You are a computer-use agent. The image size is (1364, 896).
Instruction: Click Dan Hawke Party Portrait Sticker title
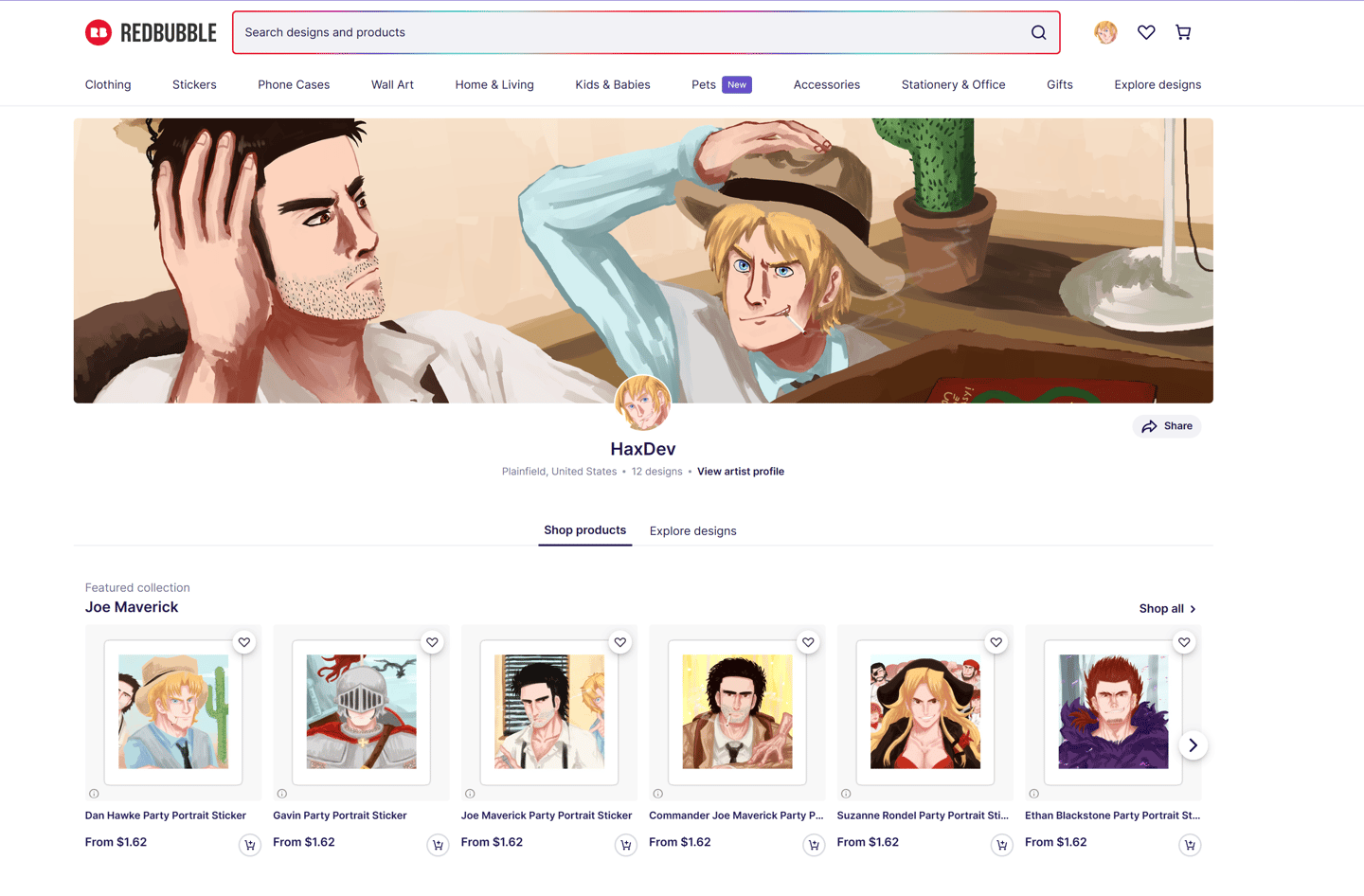[166, 815]
